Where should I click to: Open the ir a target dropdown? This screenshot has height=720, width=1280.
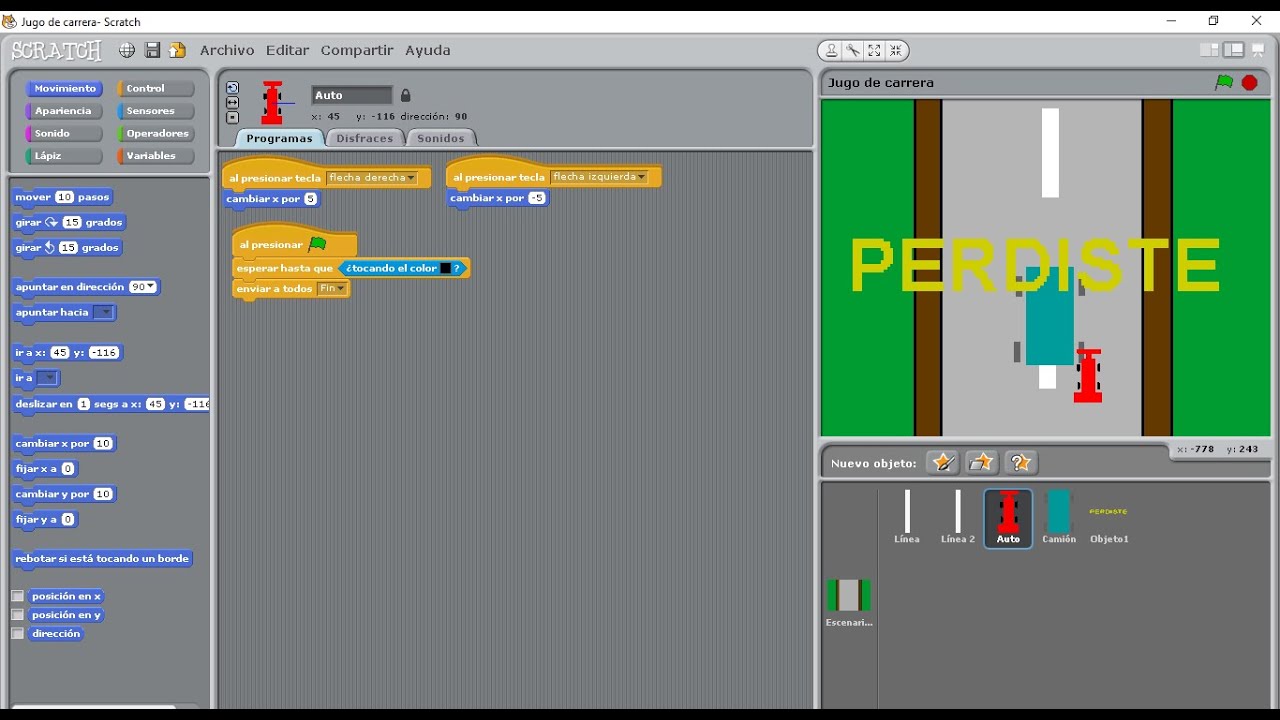pos(48,378)
